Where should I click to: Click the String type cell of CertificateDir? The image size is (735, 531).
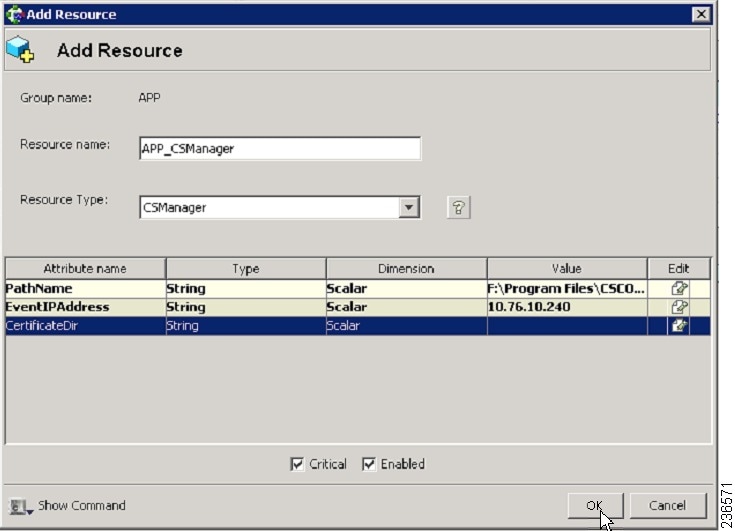tap(246, 326)
